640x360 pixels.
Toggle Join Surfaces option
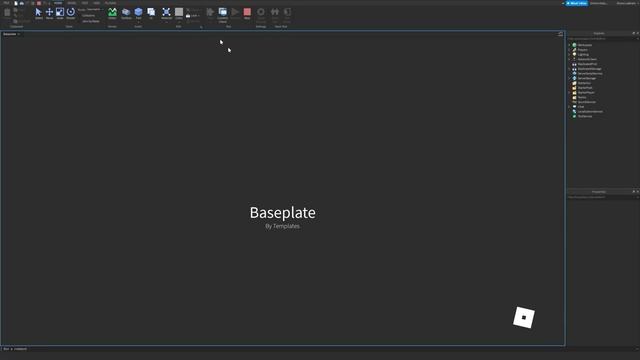(x=90, y=21)
